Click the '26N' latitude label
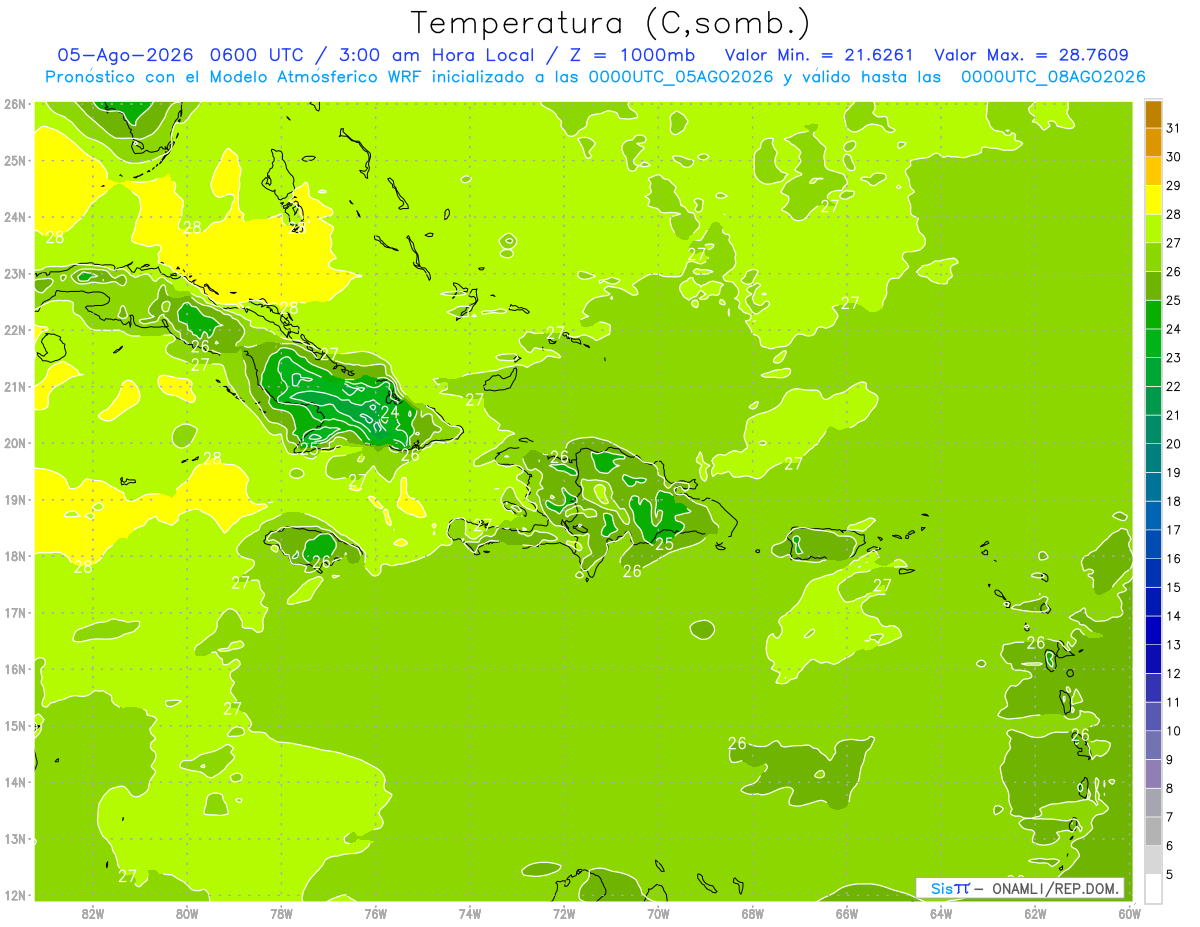Screen dimensions: 1200x927 click(x=14, y=104)
